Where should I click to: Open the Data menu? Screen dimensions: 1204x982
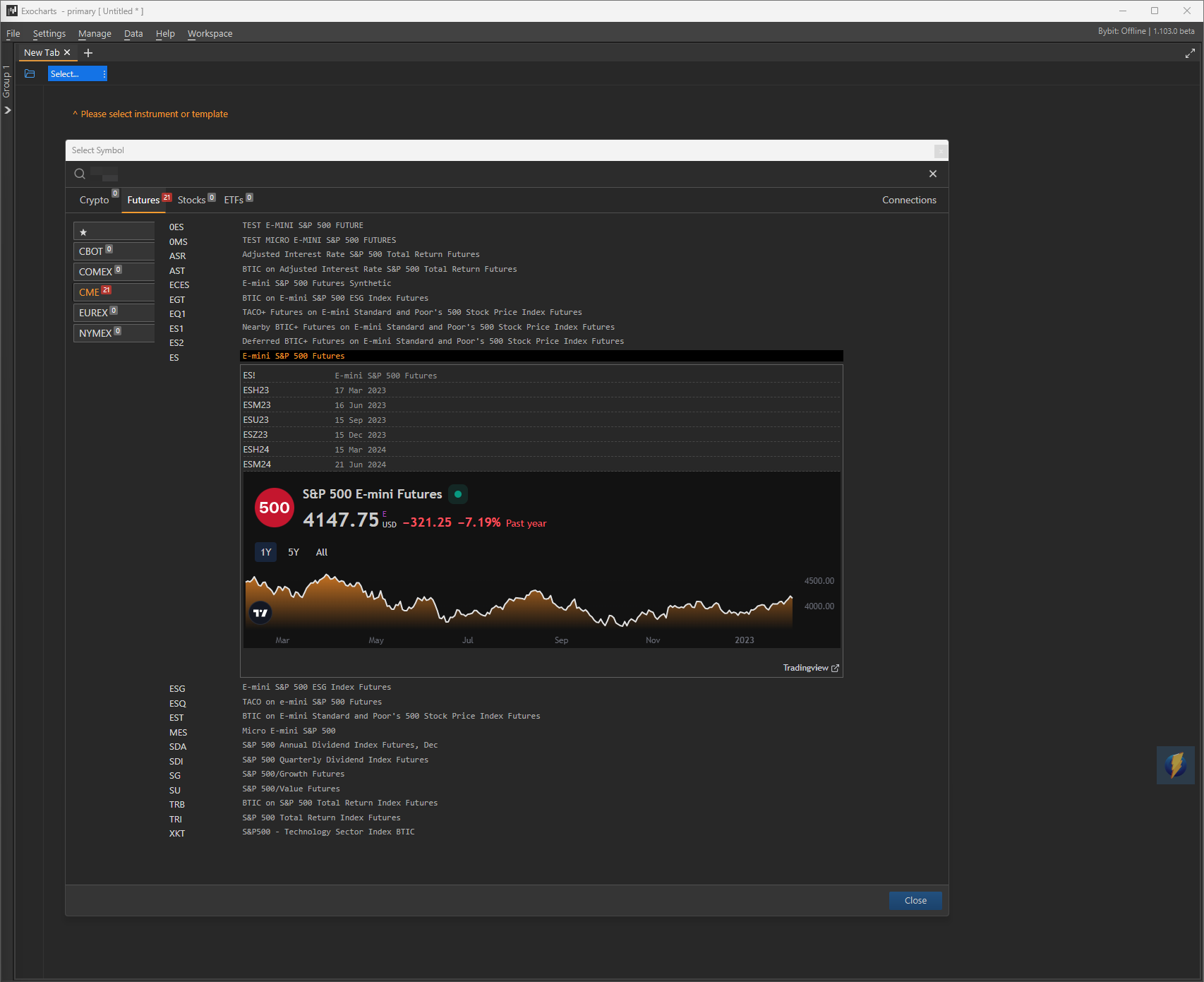click(133, 33)
